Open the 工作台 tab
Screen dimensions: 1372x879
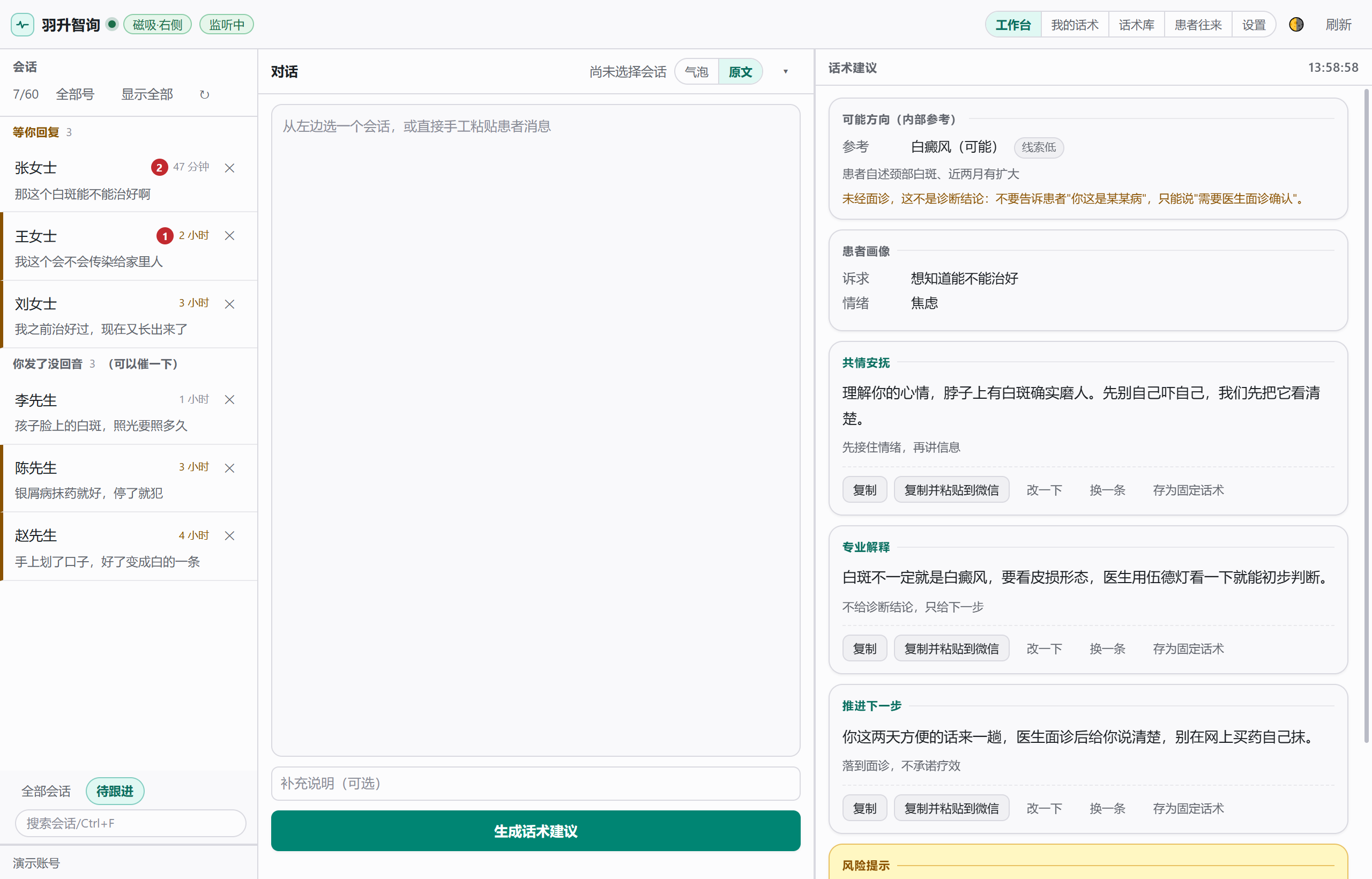pyautogui.click(x=1013, y=25)
